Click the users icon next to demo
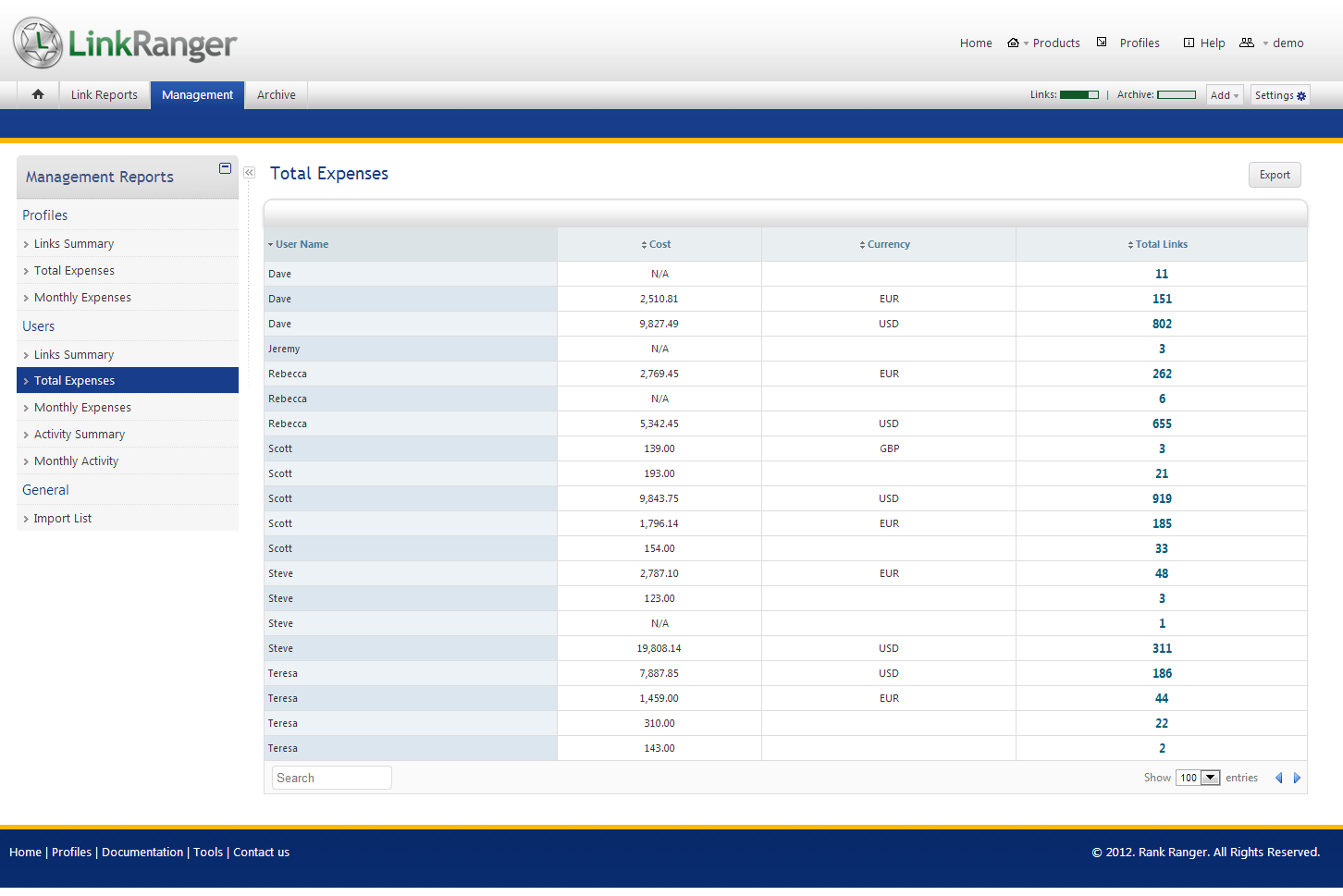This screenshot has width=1343, height=896. 1247,43
